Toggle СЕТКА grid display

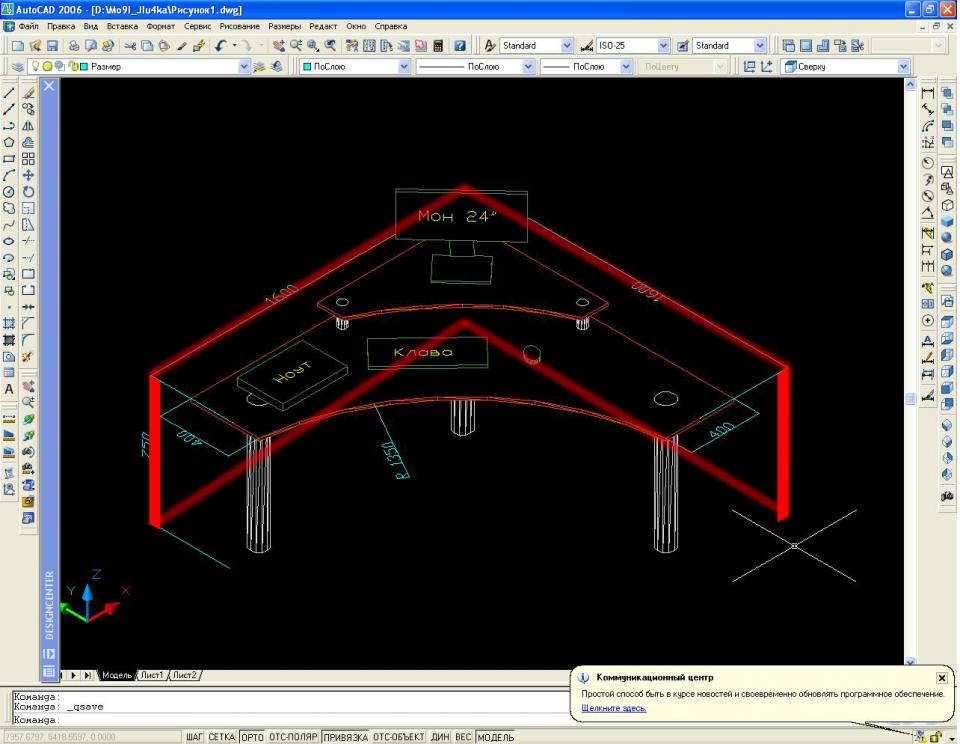(x=222, y=737)
